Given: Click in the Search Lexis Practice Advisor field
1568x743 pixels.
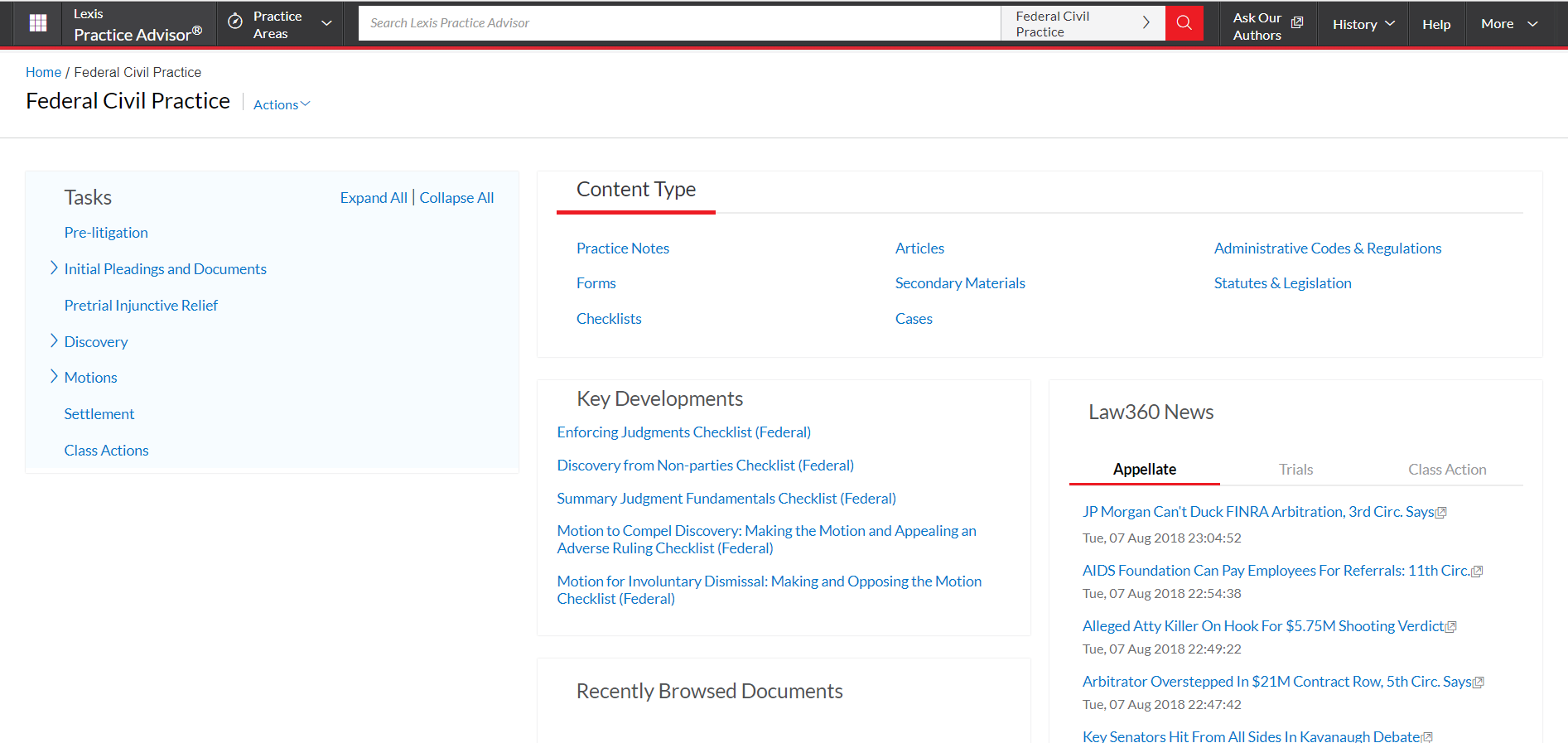Looking at the screenshot, I should click(679, 23).
